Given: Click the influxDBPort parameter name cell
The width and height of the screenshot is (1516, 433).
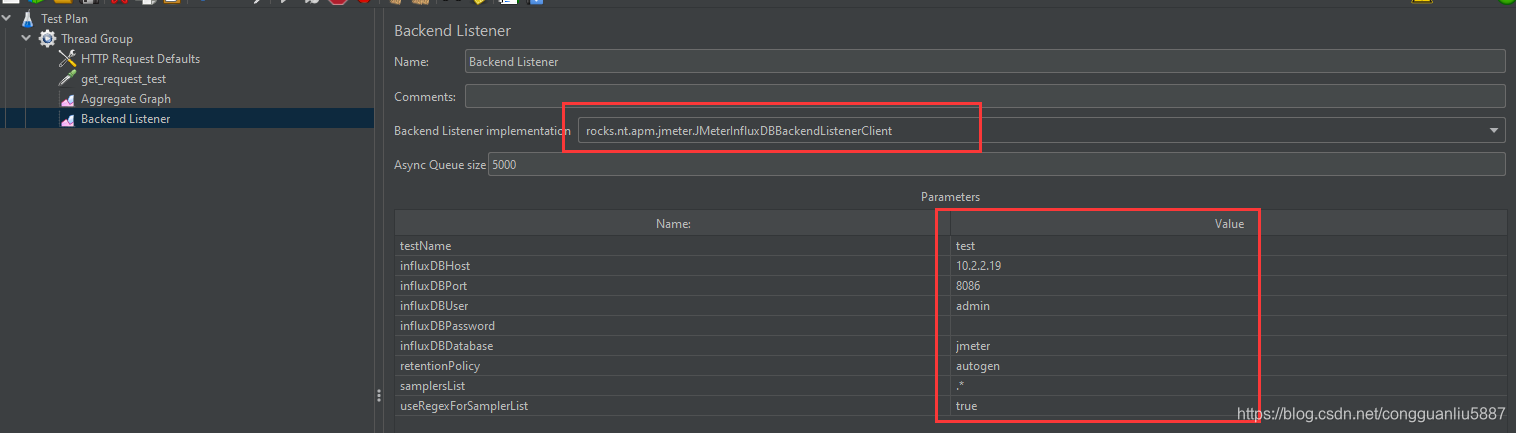Looking at the screenshot, I should 672,286.
